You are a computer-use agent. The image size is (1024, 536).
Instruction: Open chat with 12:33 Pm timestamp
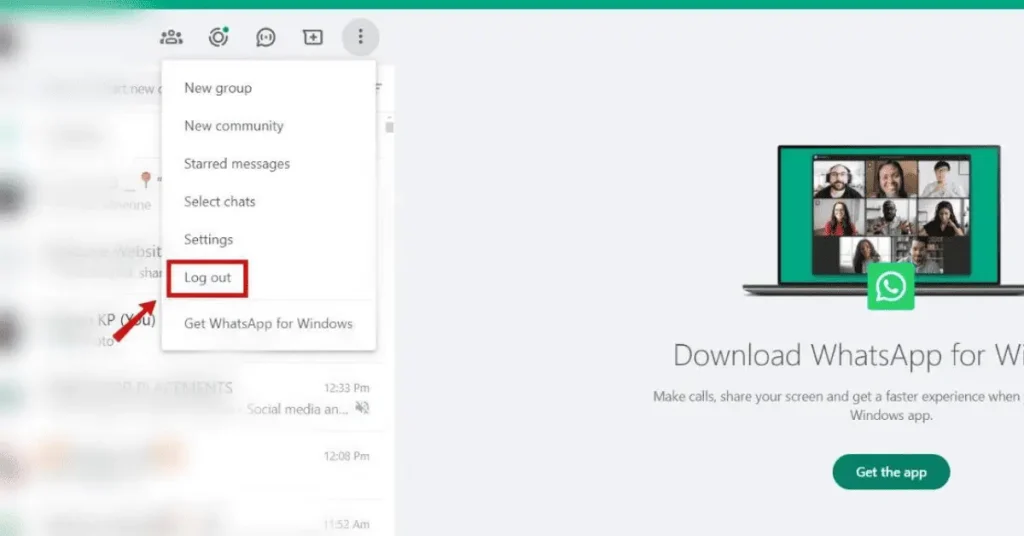coord(196,398)
